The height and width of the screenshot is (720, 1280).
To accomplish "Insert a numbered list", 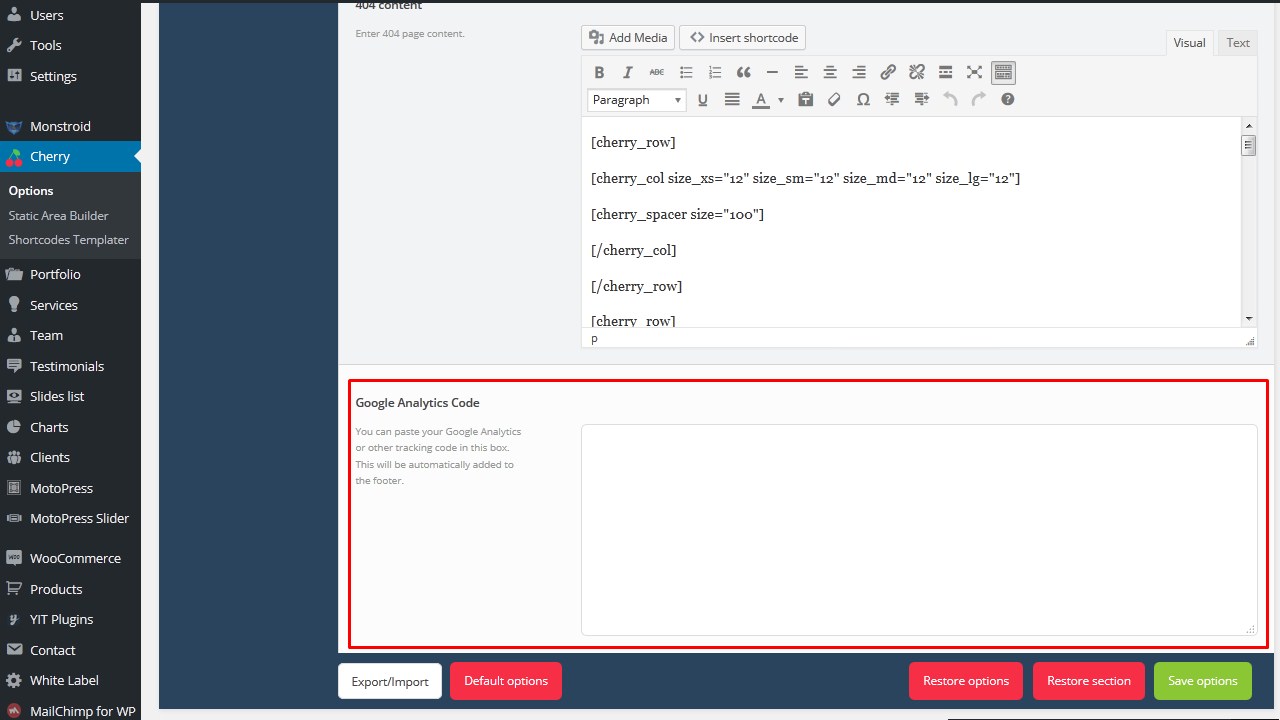I will [715, 72].
